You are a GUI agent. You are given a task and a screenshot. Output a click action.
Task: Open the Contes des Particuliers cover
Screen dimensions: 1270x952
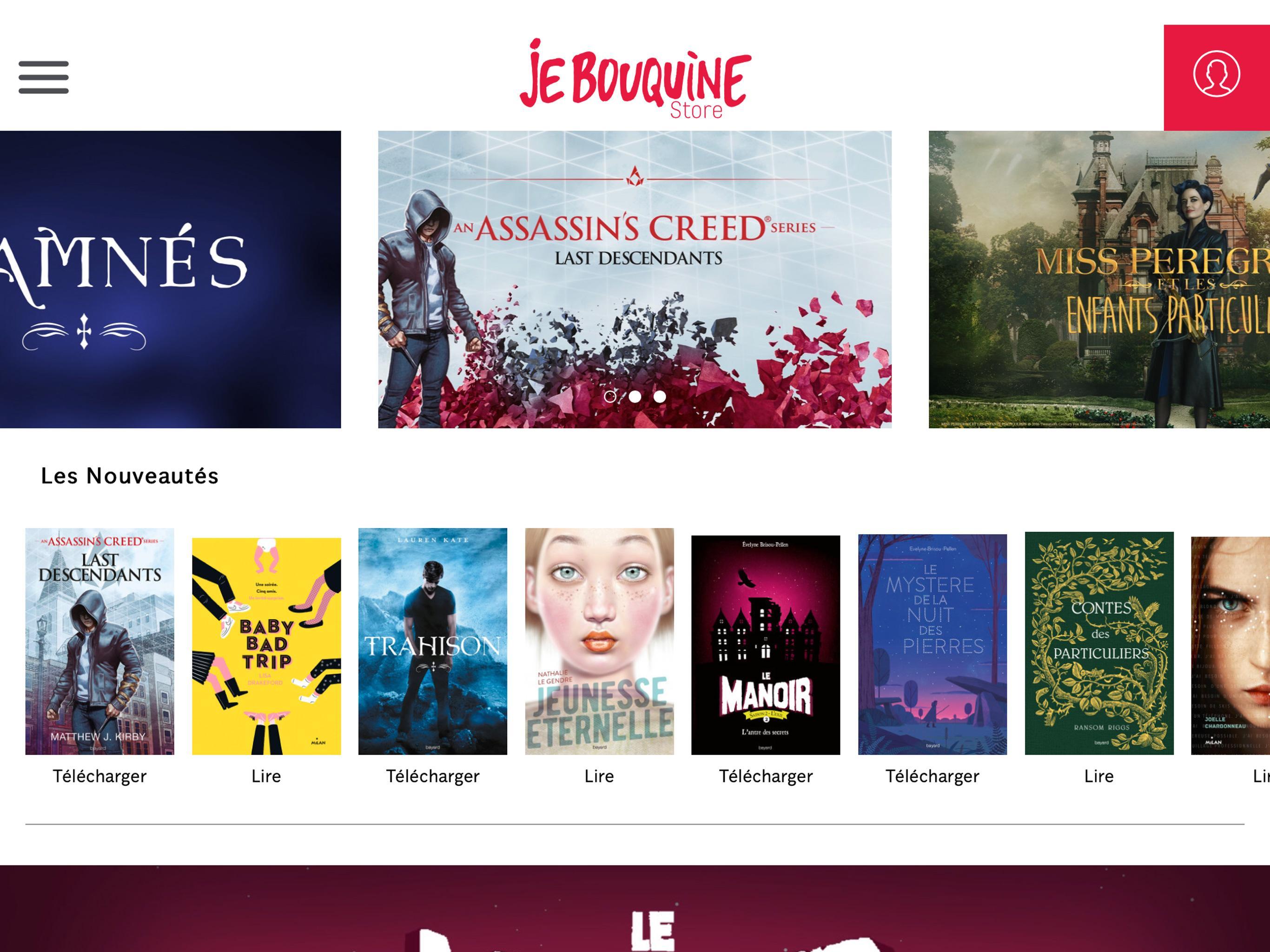click(1099, 643)
